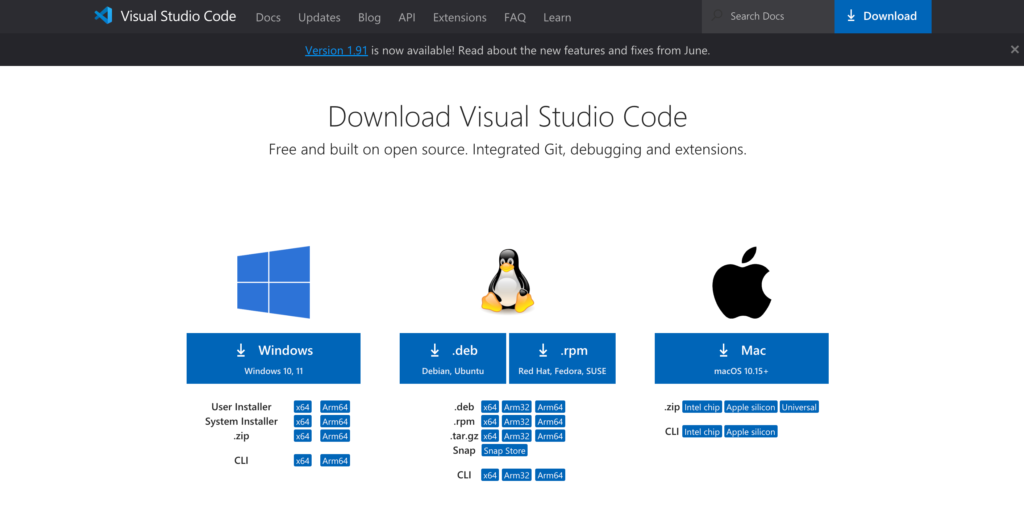1024x511 pixels.
Task: Click the Windows logo image
Action: 273,282
